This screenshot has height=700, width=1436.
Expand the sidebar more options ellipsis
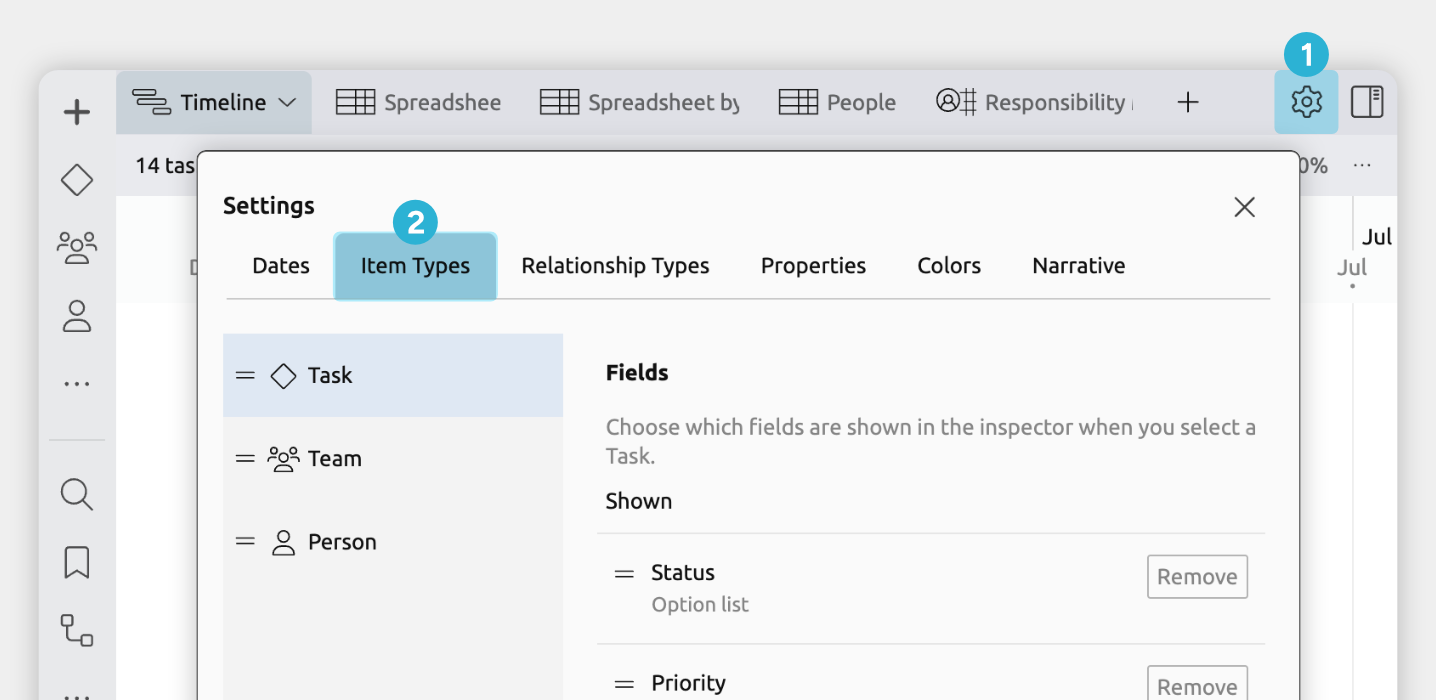77,384
